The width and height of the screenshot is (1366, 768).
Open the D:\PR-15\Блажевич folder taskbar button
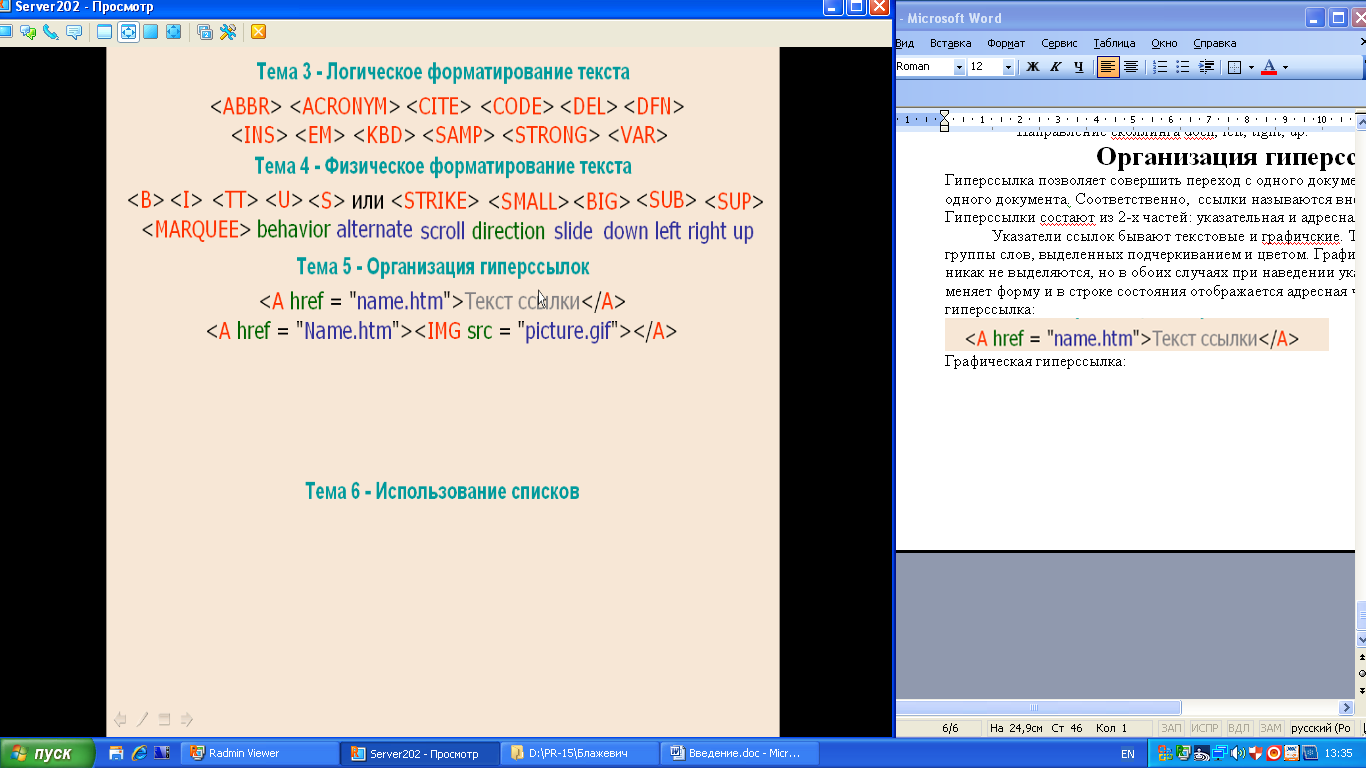581,753
